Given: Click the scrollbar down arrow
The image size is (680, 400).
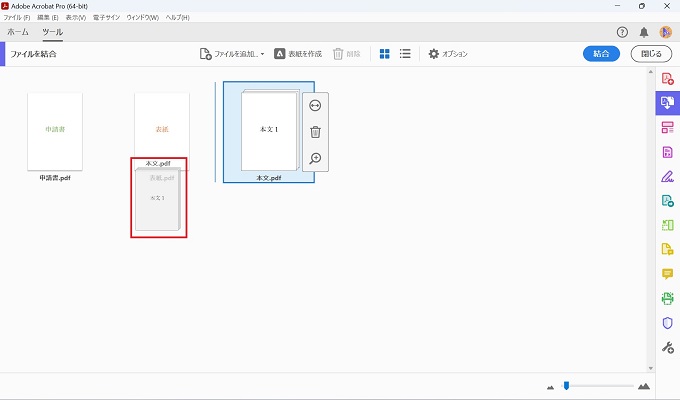Looking at the screenshot, I should pyautogui.click(x=651, y=368).
